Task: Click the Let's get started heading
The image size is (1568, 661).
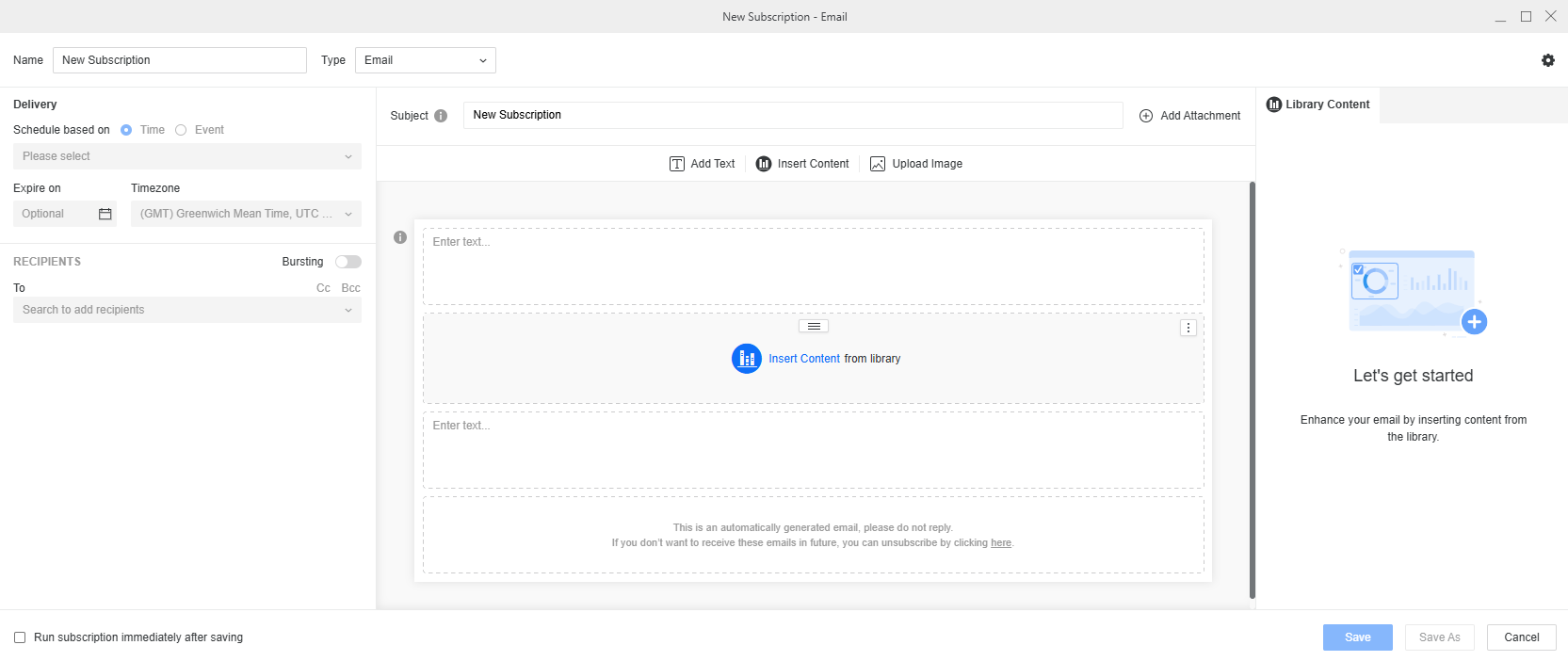Action: (x=1414, y=376)
